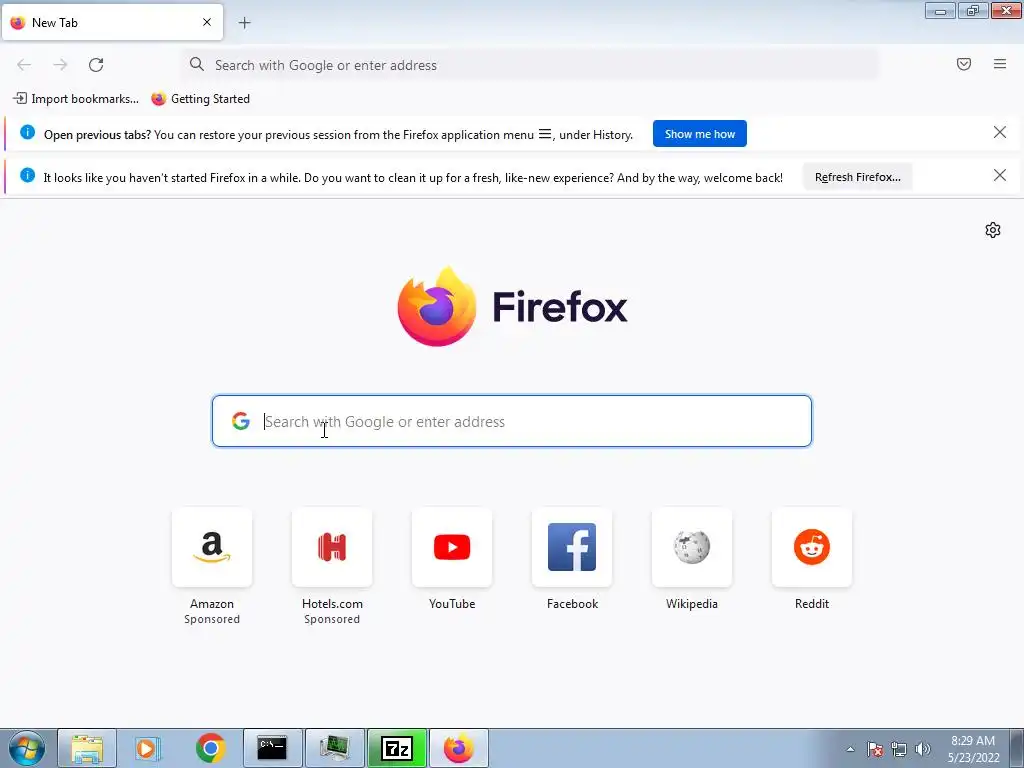Image resolution: width=1024 pixels, height=768 pixels.
Task: Open File Explorer from taskbar
Action: [87, 748]
